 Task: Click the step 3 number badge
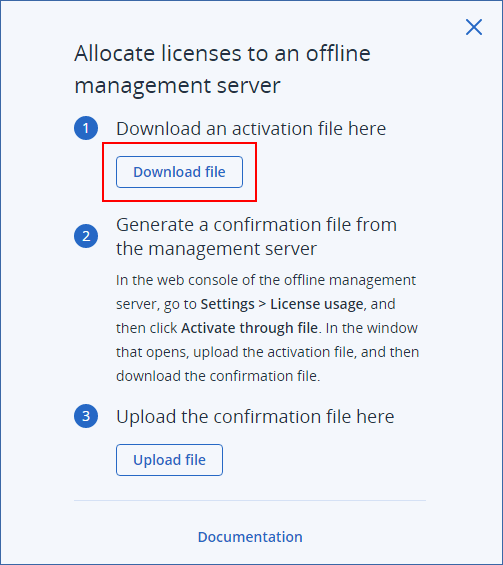tap(86, 416)
